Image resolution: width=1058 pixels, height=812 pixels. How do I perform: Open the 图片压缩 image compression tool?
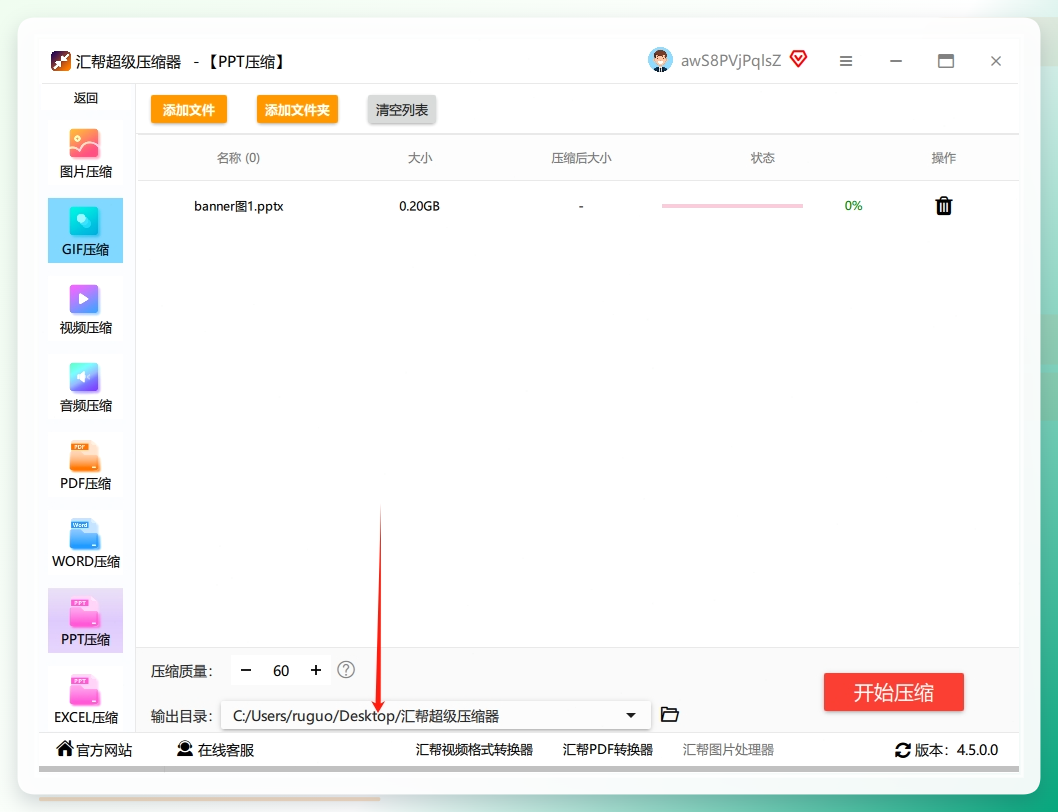85,153
